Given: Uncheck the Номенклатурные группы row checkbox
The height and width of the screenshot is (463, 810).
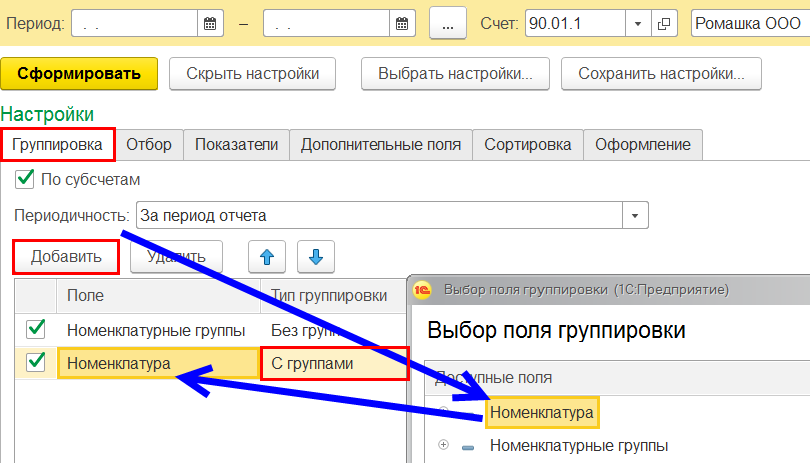Looking at the screenshot, I should click(35, 329).
